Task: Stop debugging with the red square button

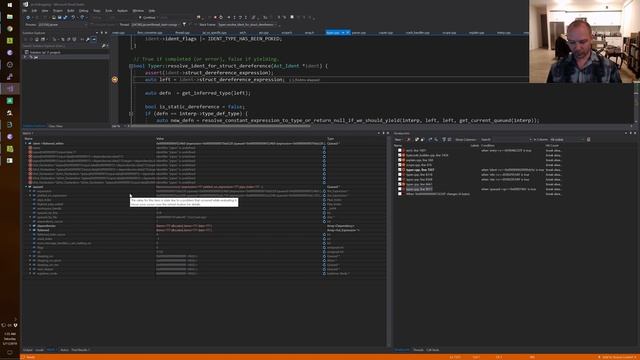Action: click(215, 17)
